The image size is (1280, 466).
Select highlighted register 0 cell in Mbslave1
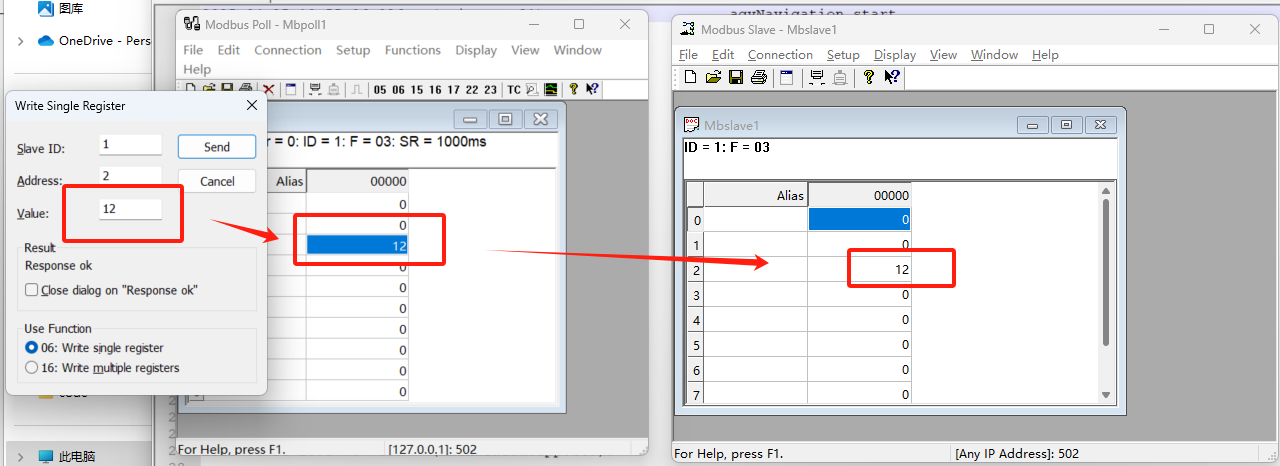859,219
